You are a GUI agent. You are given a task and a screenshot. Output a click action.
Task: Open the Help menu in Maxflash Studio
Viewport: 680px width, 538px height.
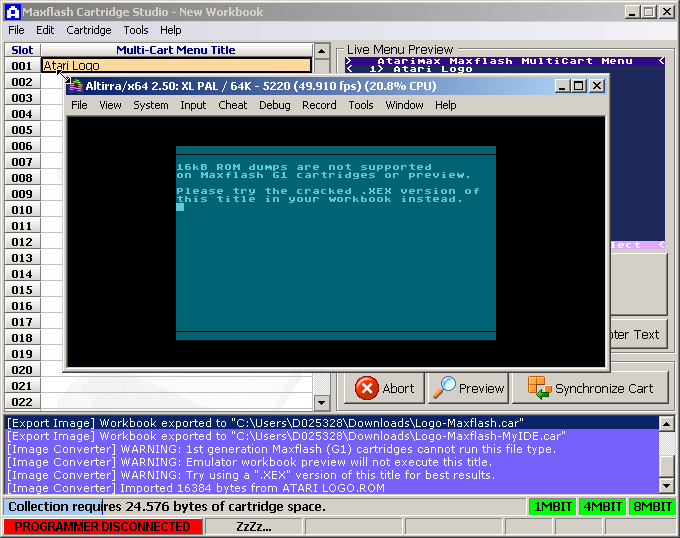pyautogui.click(x=170, y=30)
